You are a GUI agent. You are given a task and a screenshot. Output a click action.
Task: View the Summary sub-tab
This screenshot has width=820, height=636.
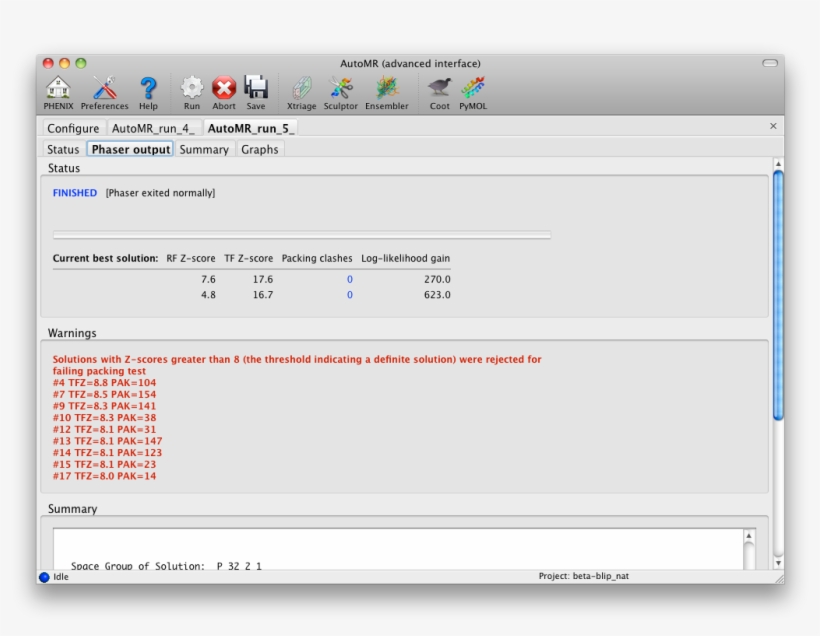(x=203, y=149)
